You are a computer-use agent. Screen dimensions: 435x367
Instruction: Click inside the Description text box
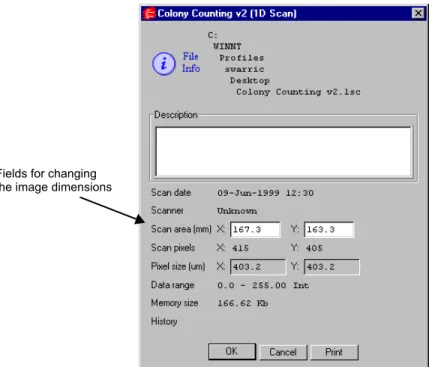[x=284, y=151]
